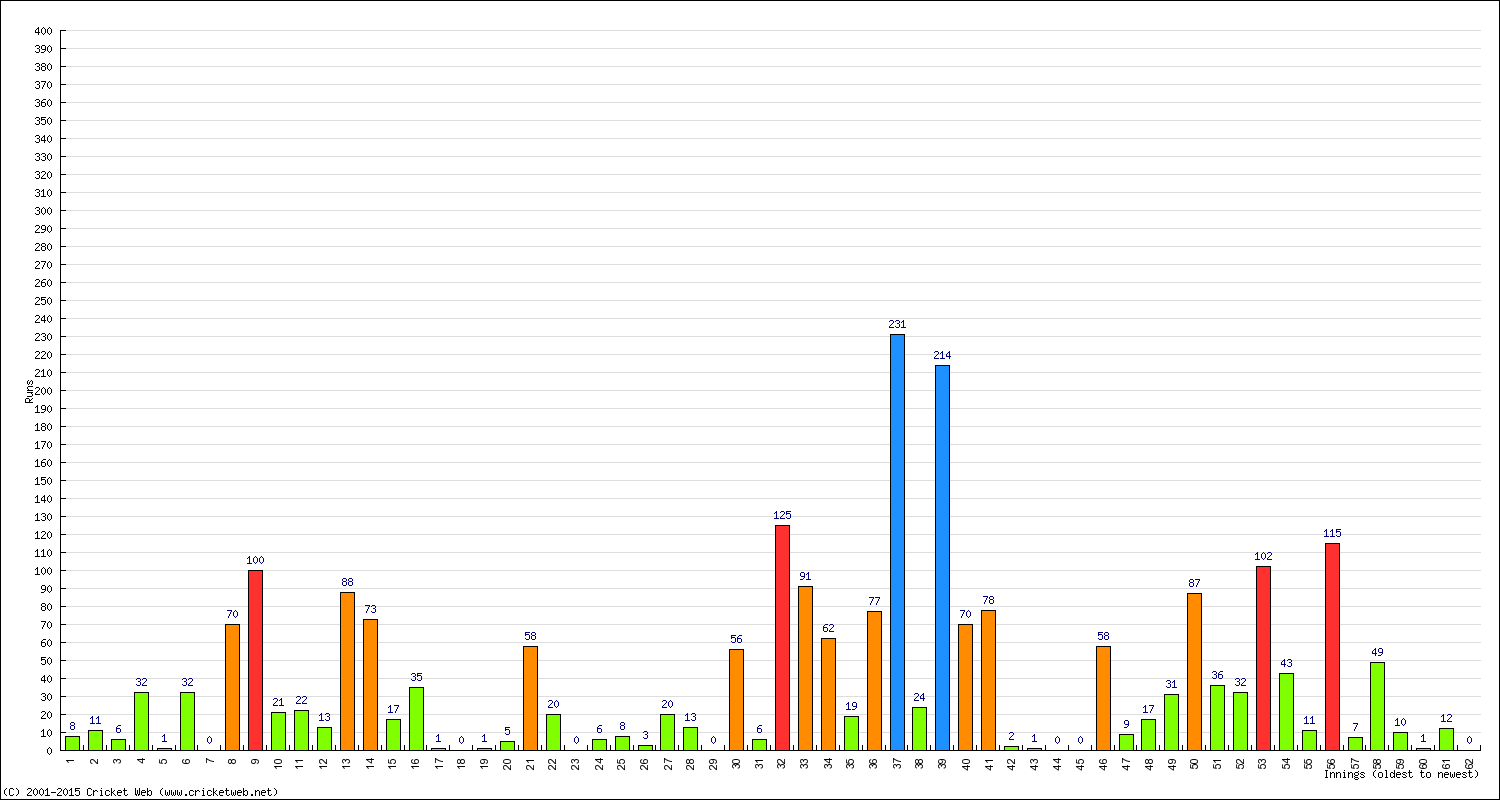Screen dimensions: 1500x800
Task: Select the x-axis innings label 29
Action: [714, 762]
